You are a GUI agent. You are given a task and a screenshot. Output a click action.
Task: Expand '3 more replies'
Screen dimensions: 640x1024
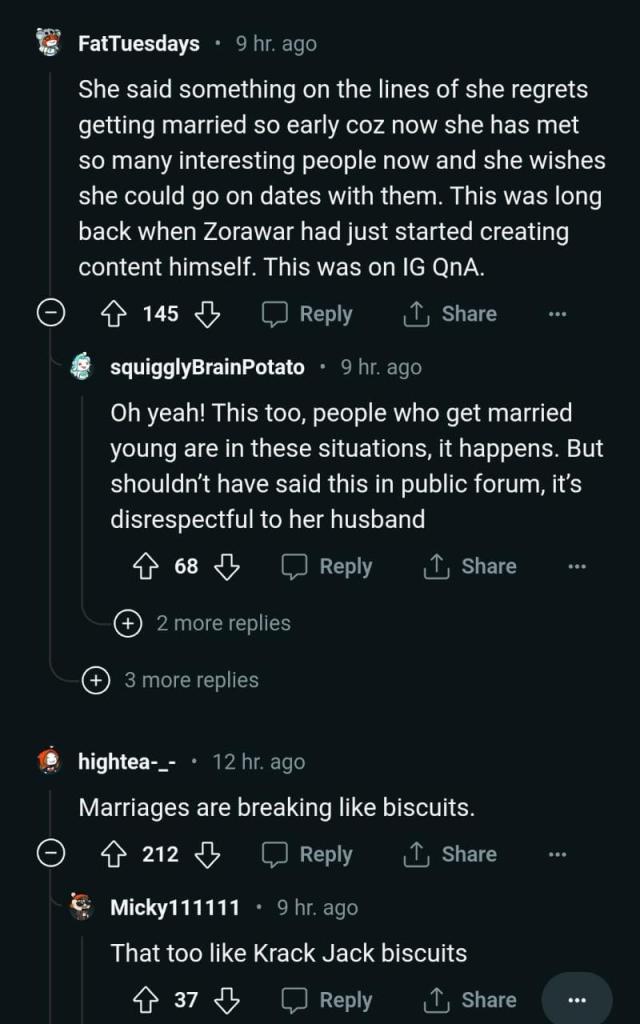95,680
